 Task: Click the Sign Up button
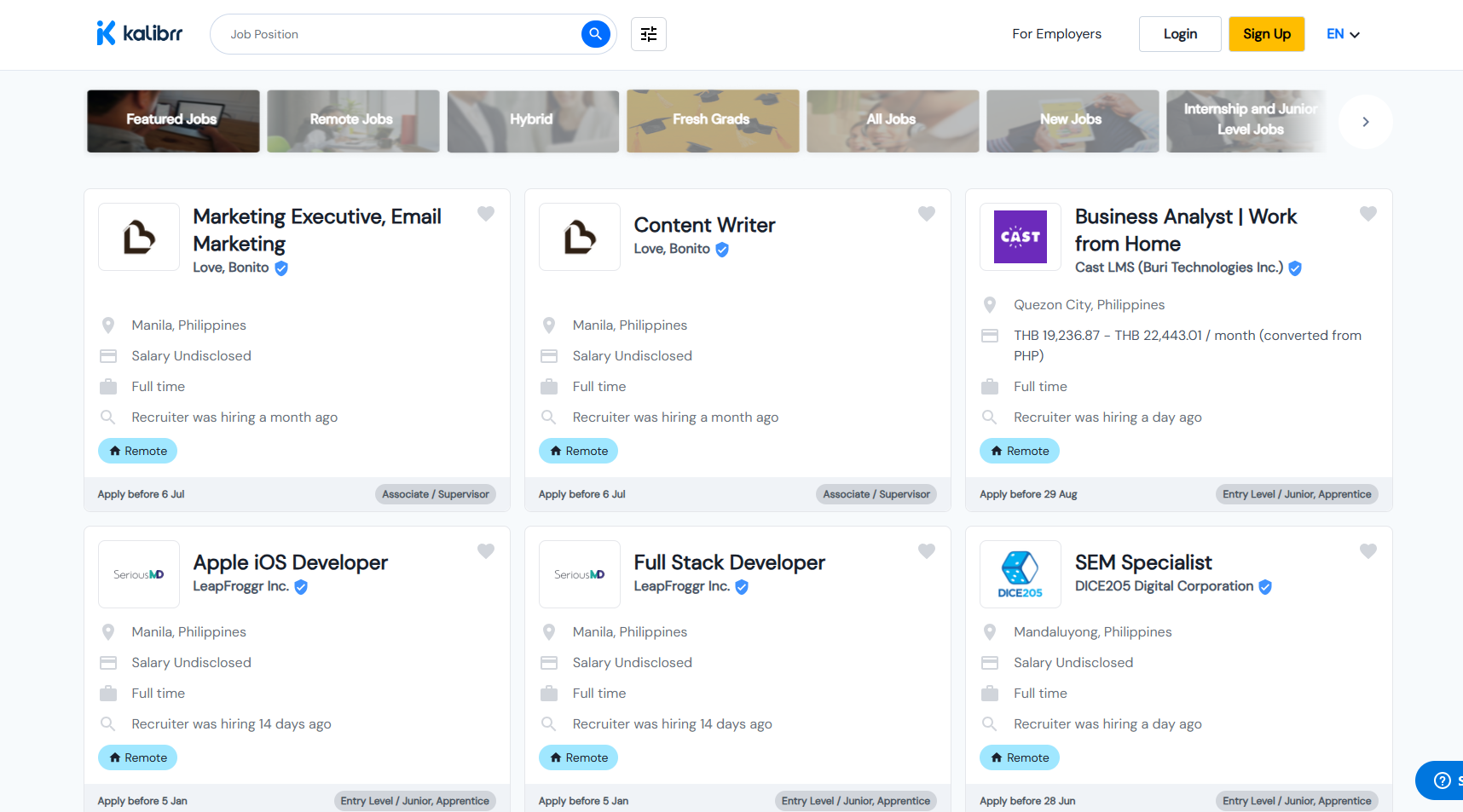pyautogui.click(x=1266, y=34)
